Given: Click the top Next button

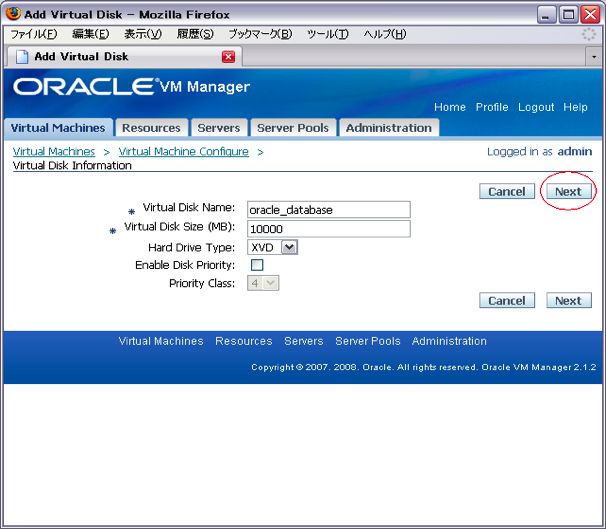Looking at the screenshot, I should 569,191.
